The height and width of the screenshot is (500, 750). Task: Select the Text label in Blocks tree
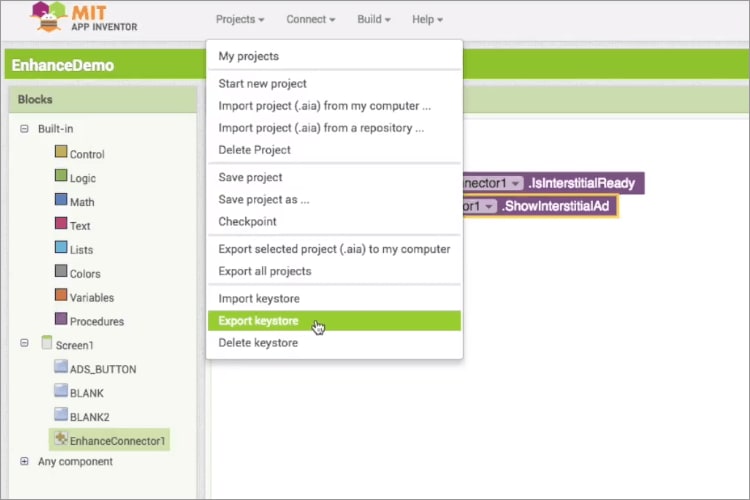coord(80,226)
